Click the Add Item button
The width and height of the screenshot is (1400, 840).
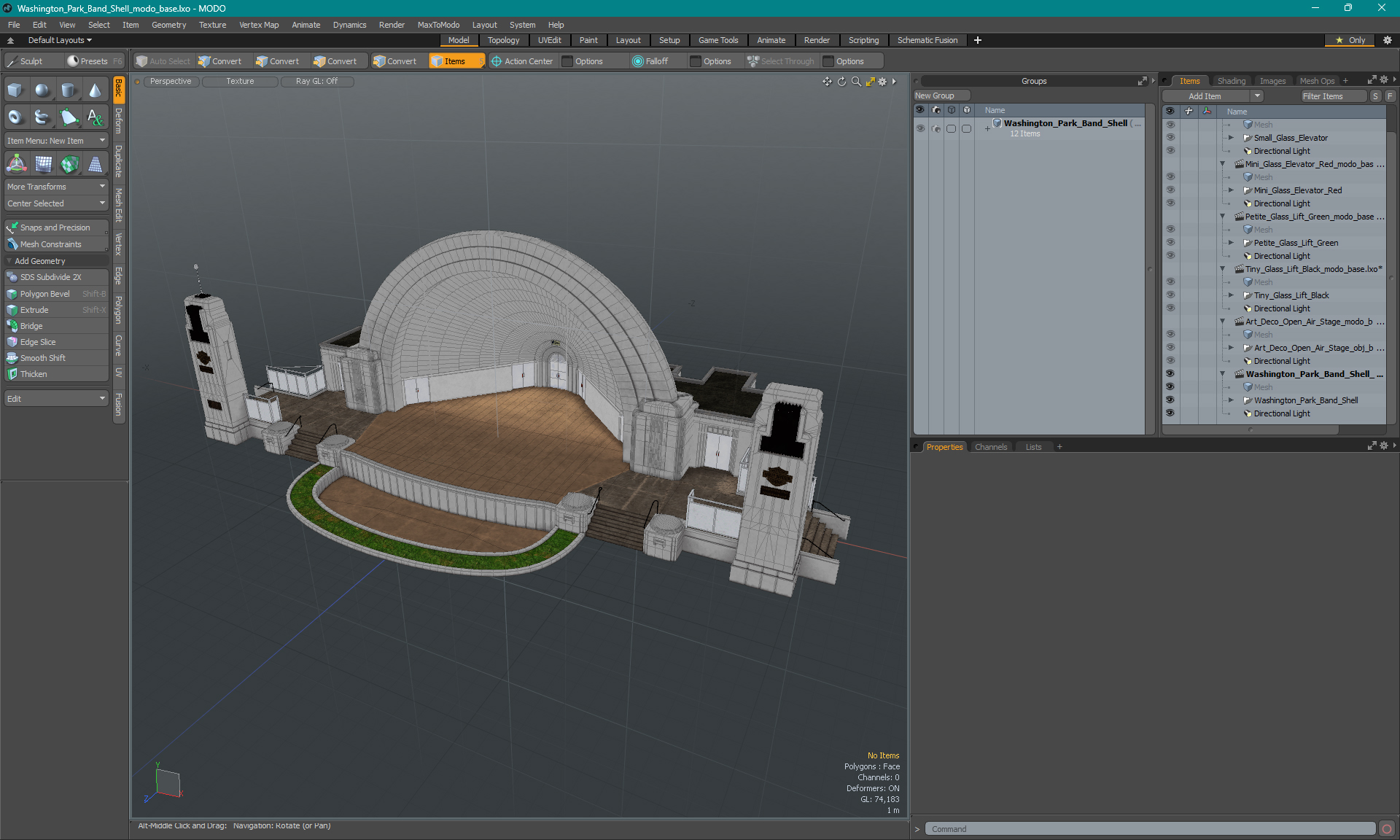1205,96
